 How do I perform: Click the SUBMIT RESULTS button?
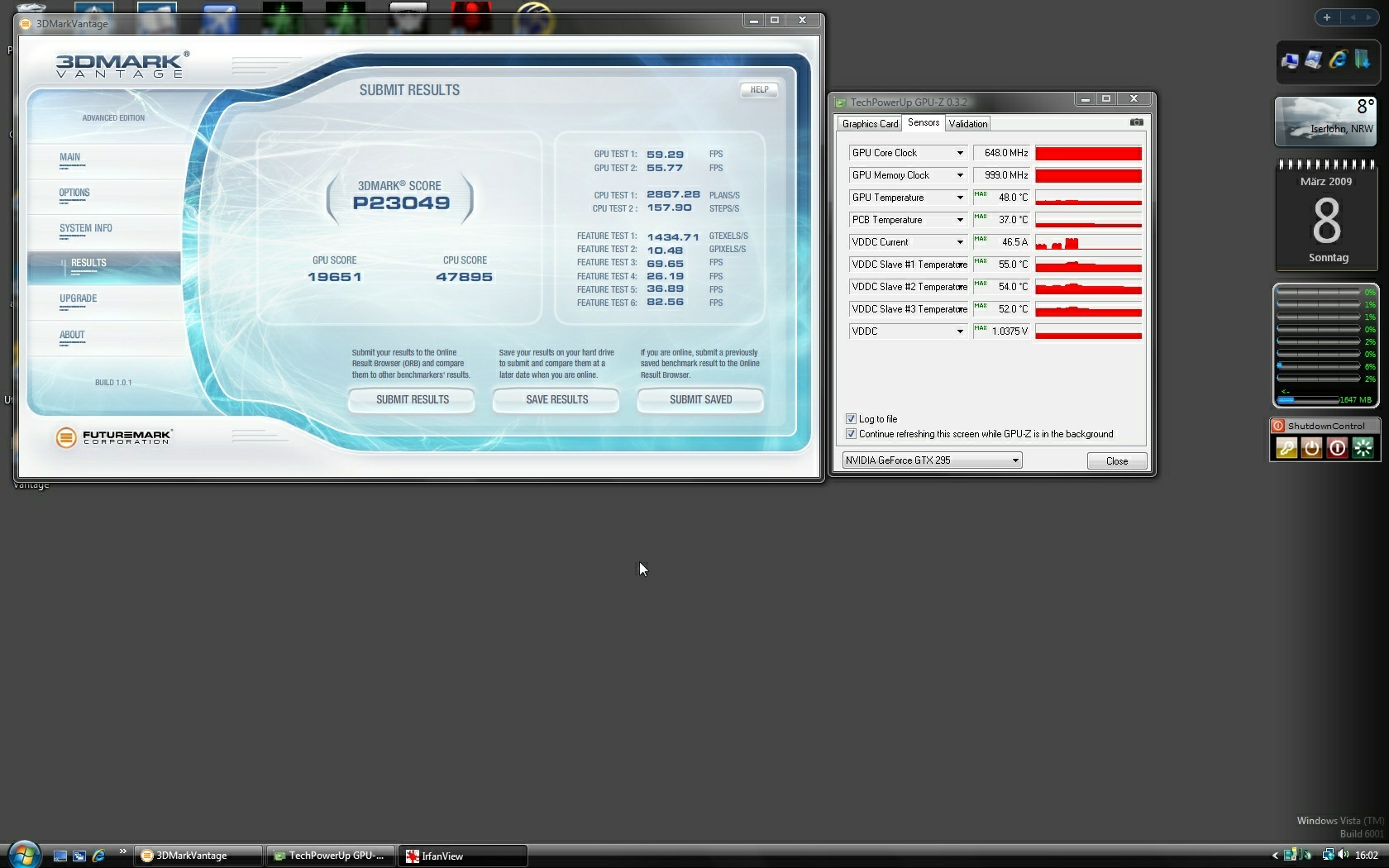tap(412, 400)
